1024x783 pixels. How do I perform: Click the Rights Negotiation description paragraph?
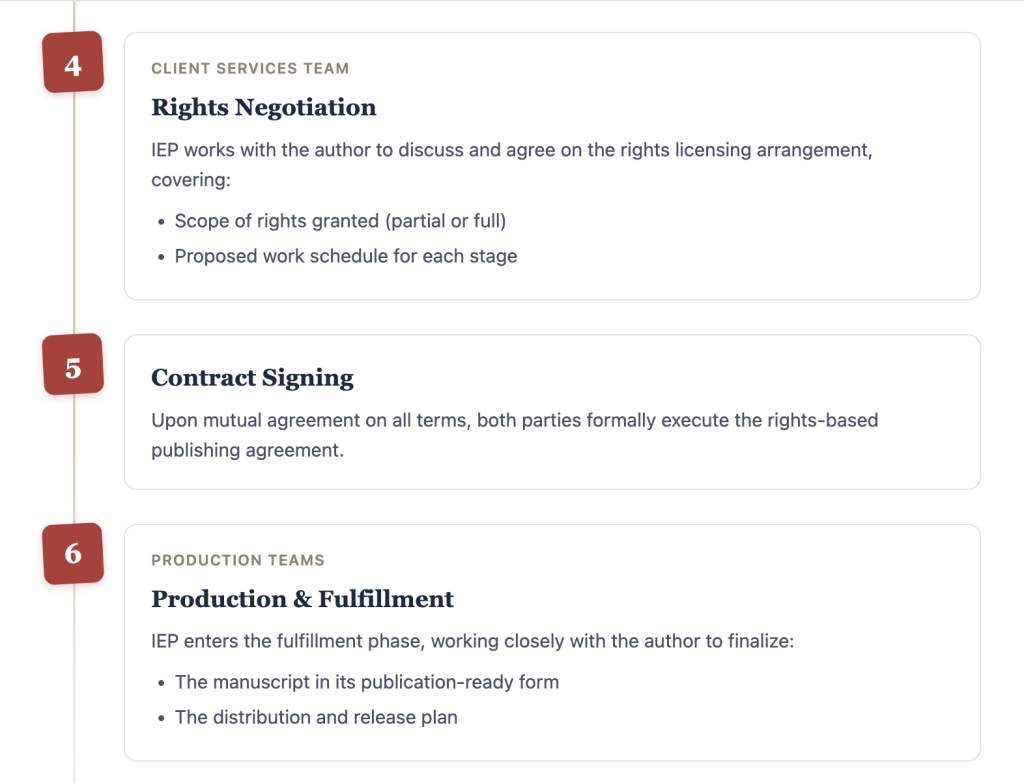512,165
